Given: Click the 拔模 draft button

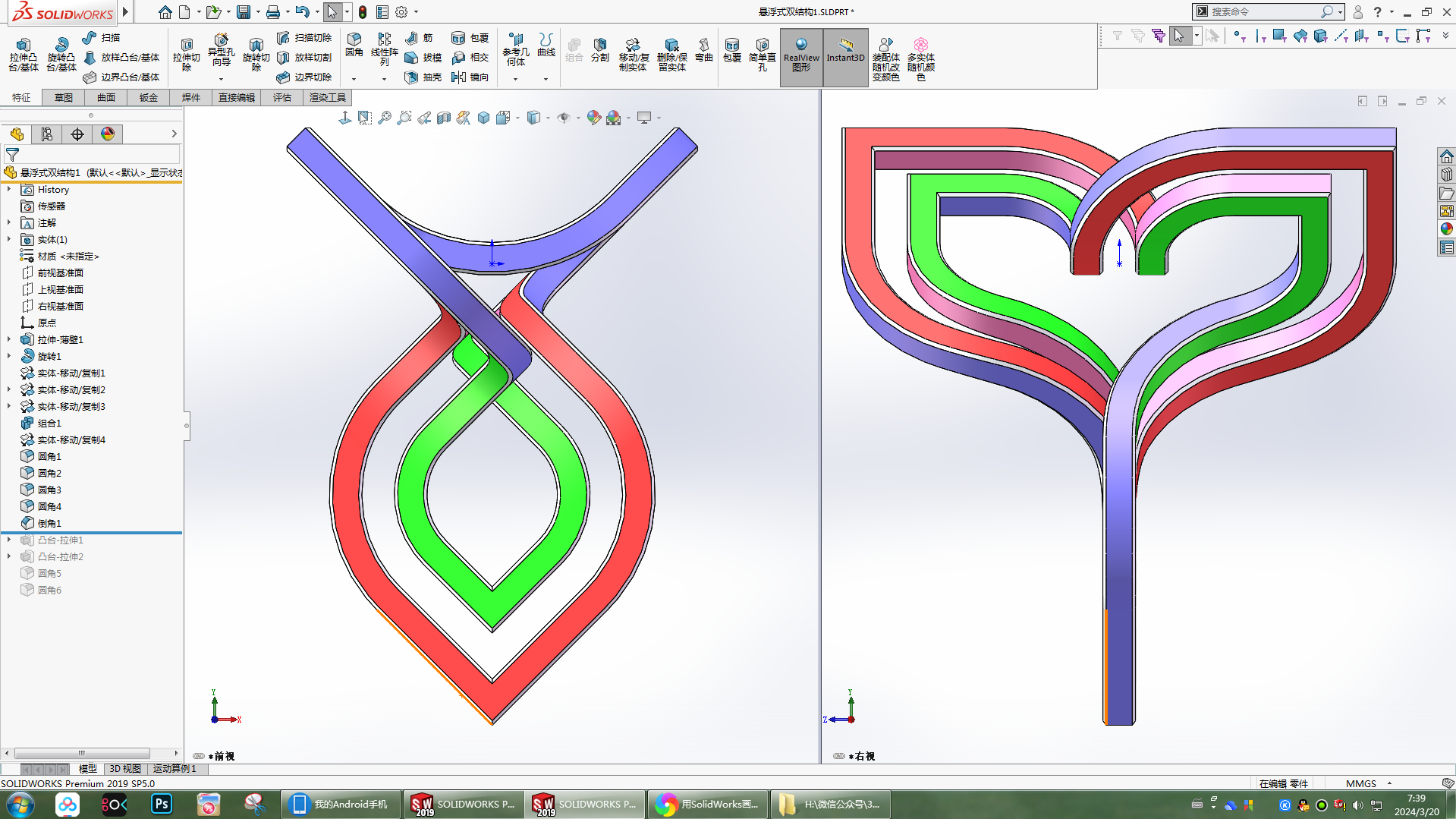Looking at the screenshot, I should [x=423, y=58].
